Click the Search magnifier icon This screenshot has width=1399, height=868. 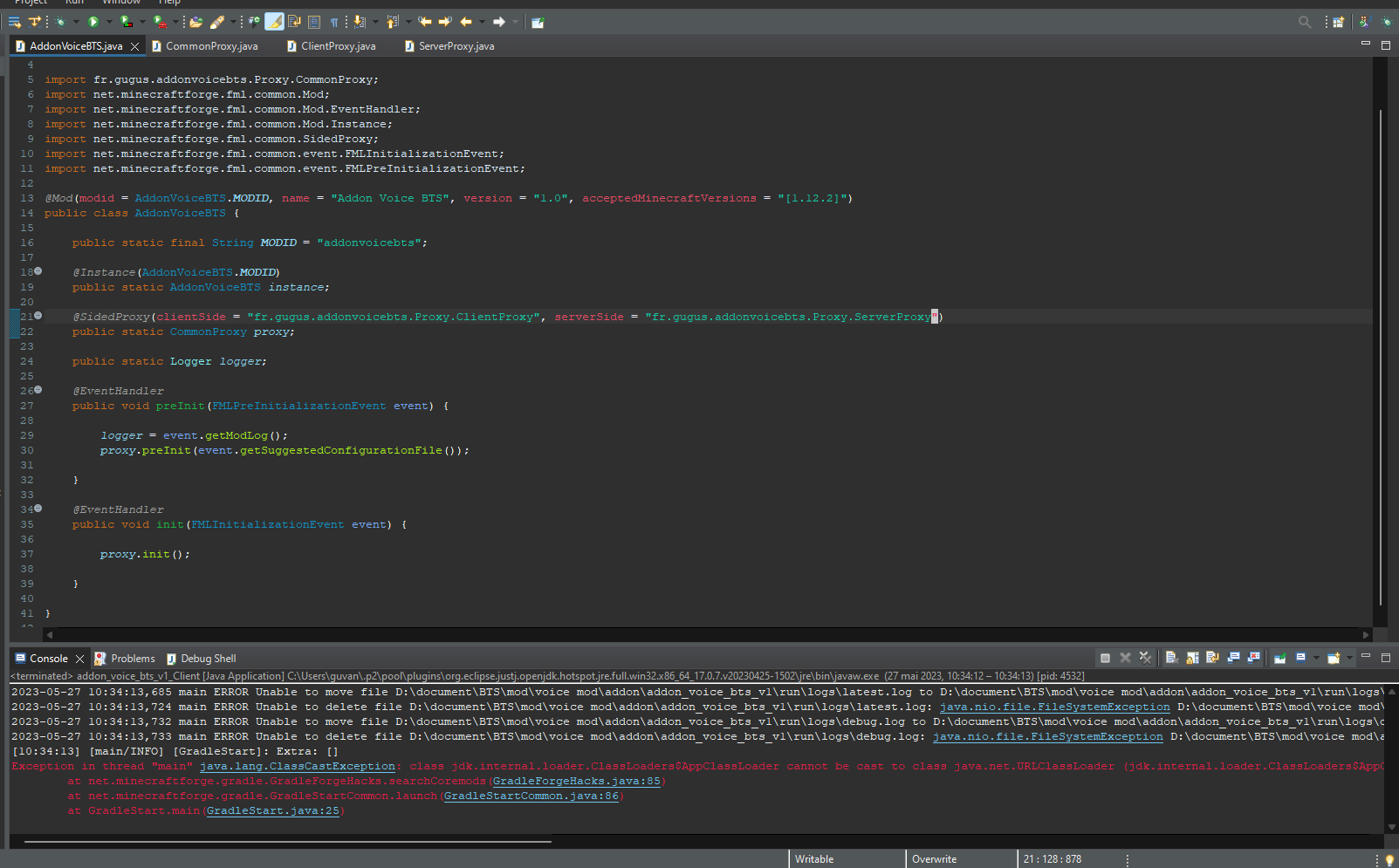coord(1304,22)
